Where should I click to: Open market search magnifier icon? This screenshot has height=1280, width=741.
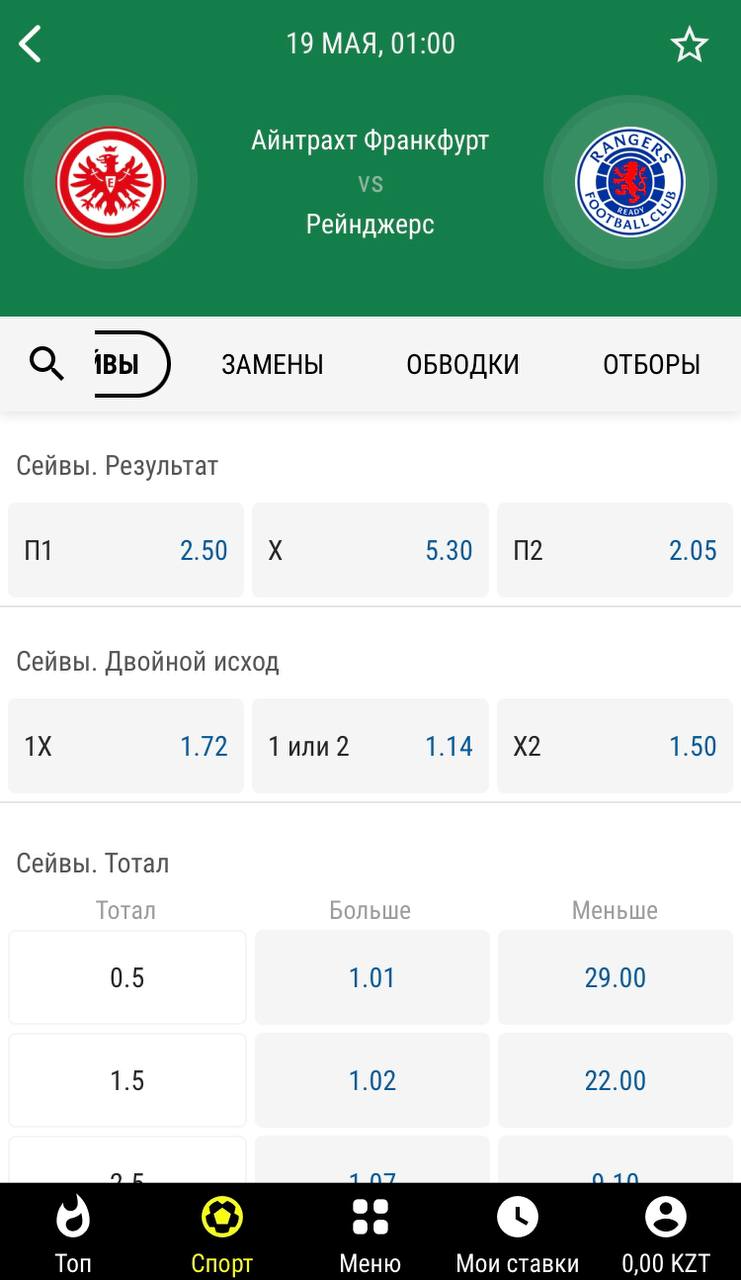(47, 364)
